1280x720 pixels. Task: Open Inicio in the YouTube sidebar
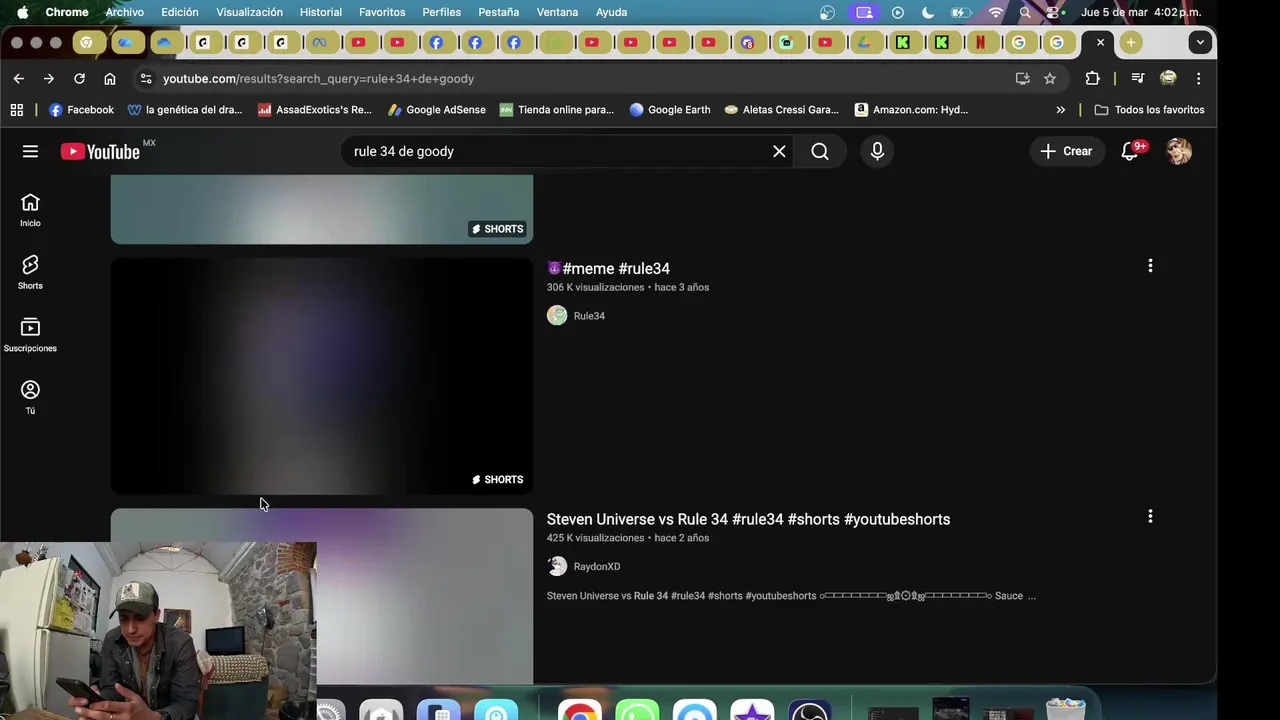(x=30, y=210)
